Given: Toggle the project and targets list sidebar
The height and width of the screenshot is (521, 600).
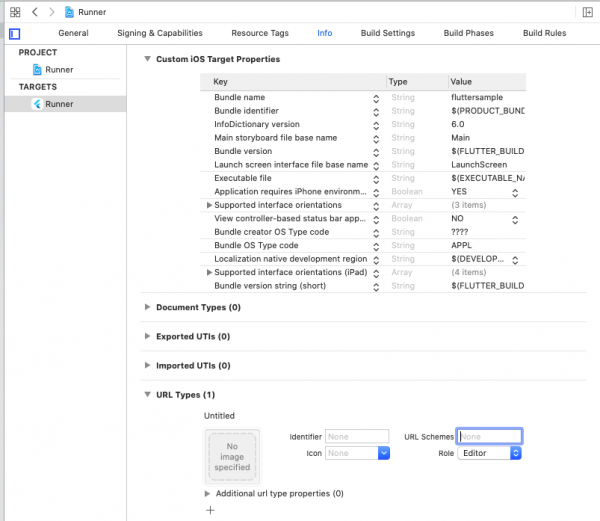Looking at the screenshot, I should 15,33.
